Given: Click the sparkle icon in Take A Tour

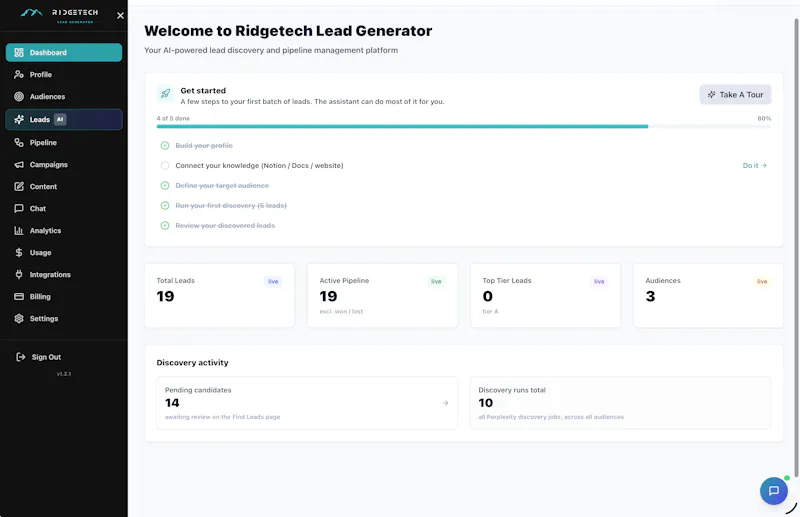Looking at the screenshot, I should [x=711, y=94].
